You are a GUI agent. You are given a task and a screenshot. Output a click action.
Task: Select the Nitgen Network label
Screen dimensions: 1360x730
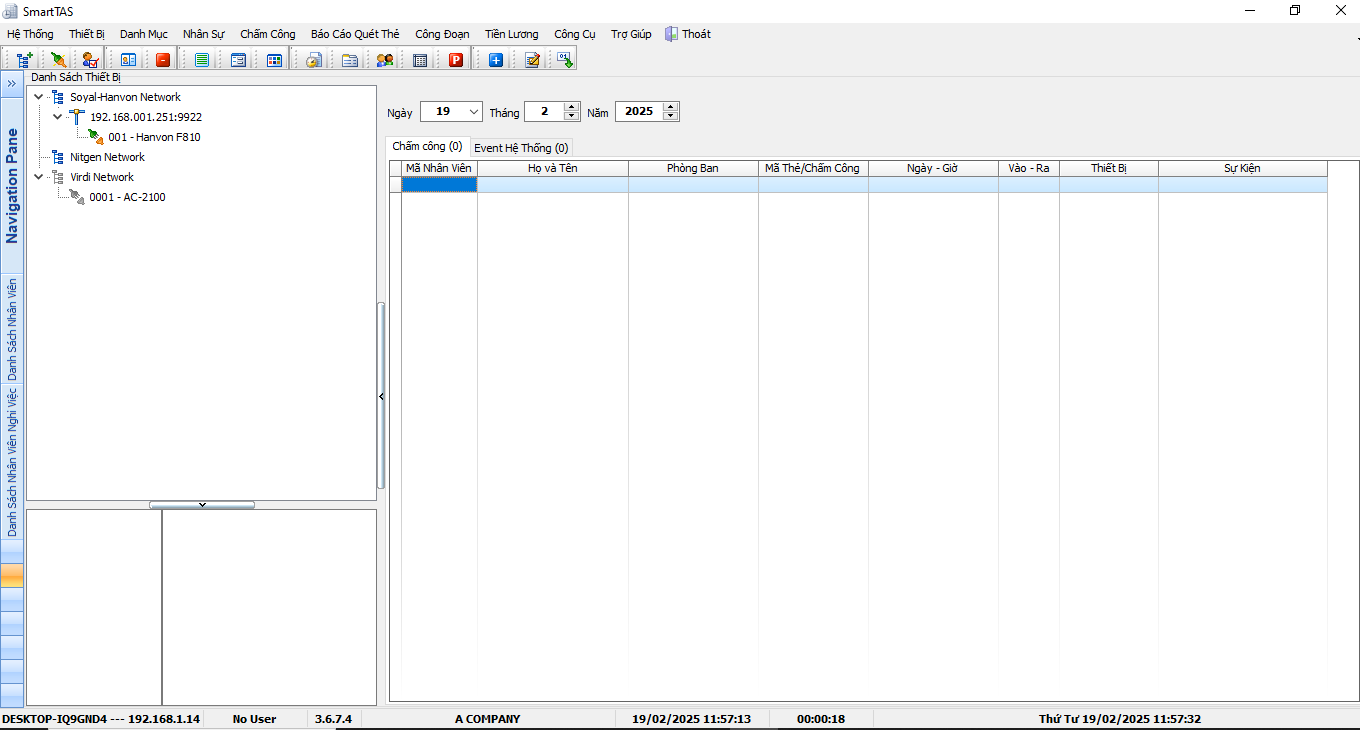click(x=107, y=157)
